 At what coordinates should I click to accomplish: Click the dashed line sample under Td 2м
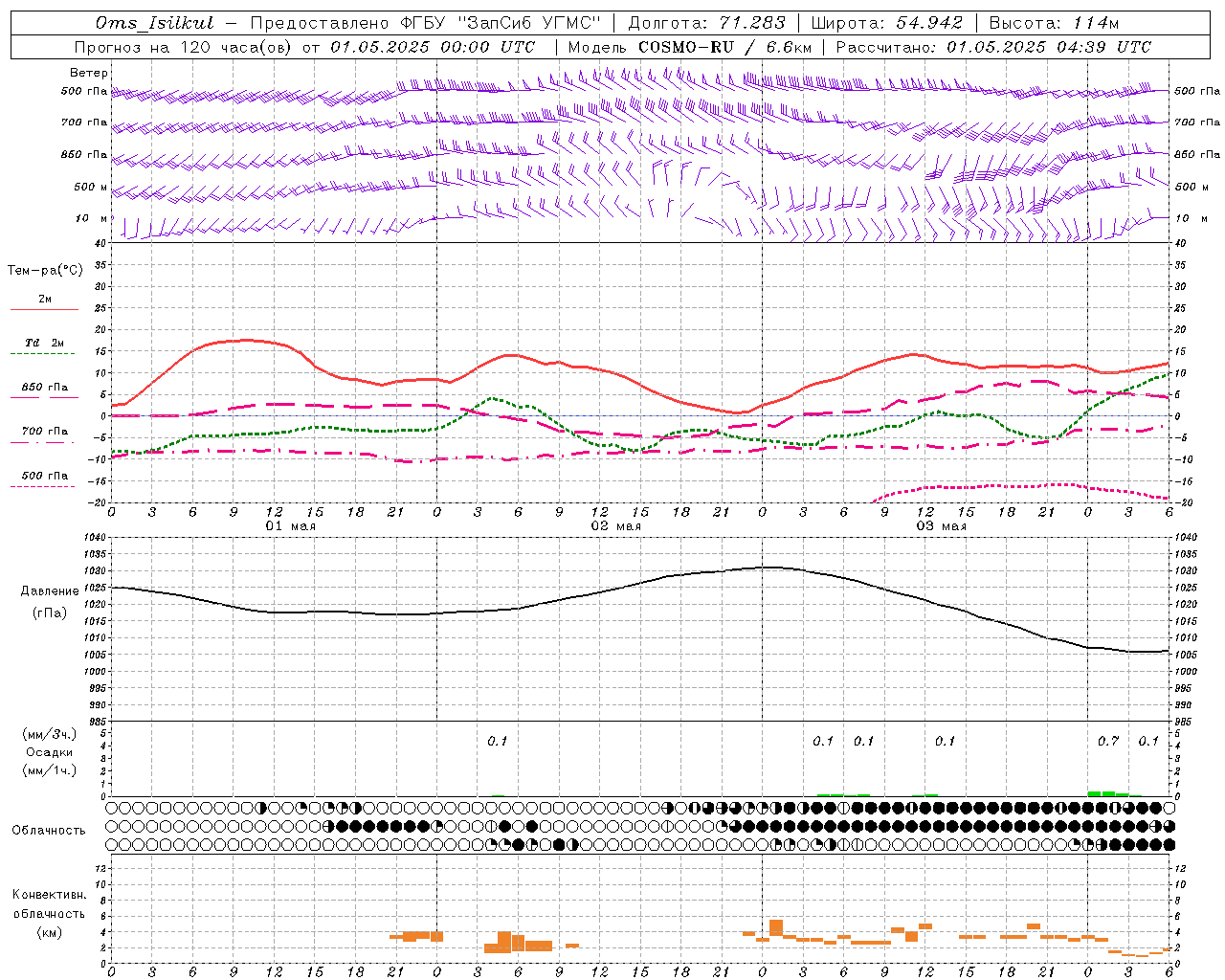pyautogui.click(x=42, y=354)
